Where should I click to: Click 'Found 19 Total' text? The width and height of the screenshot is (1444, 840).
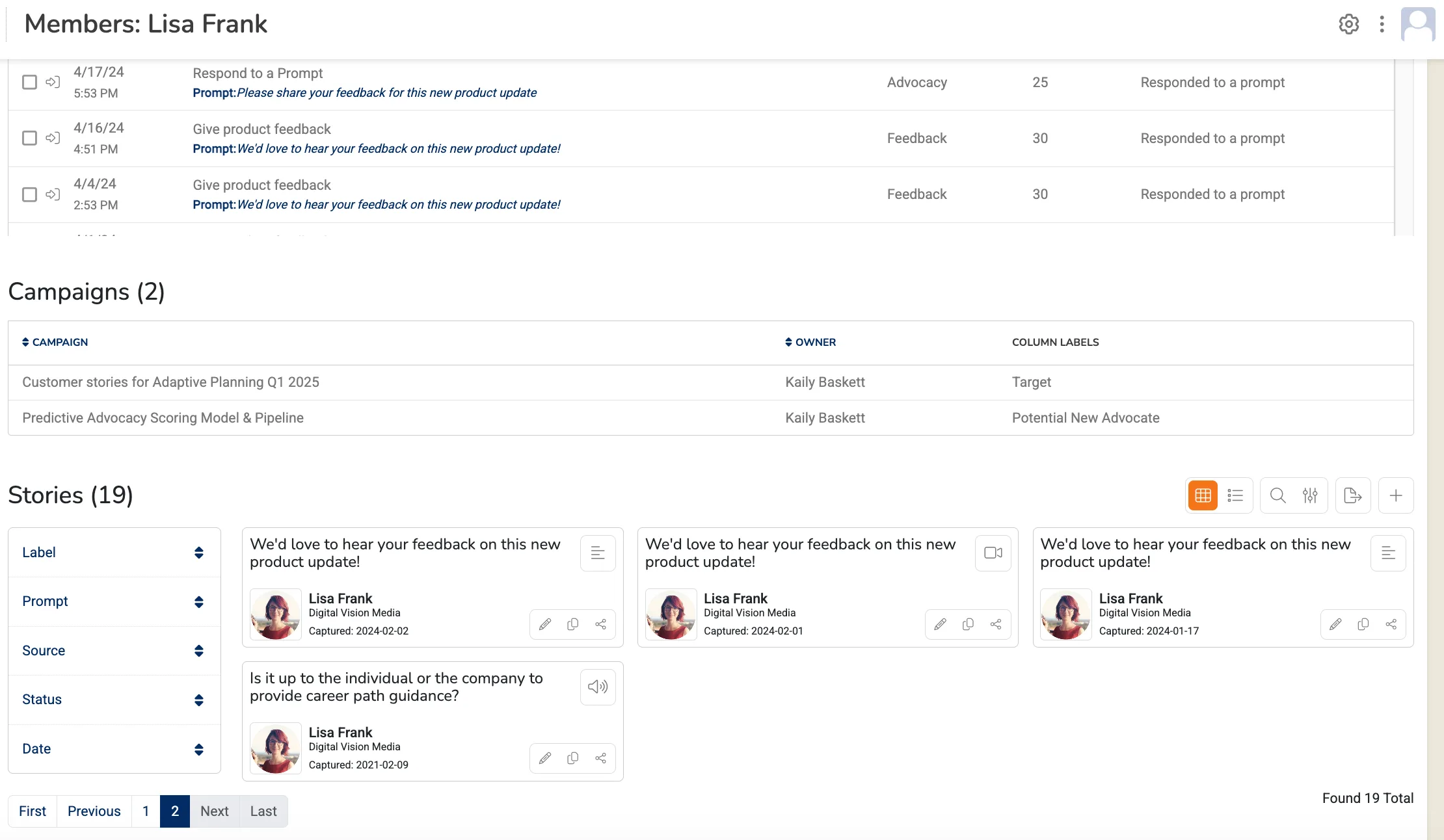1368,798
